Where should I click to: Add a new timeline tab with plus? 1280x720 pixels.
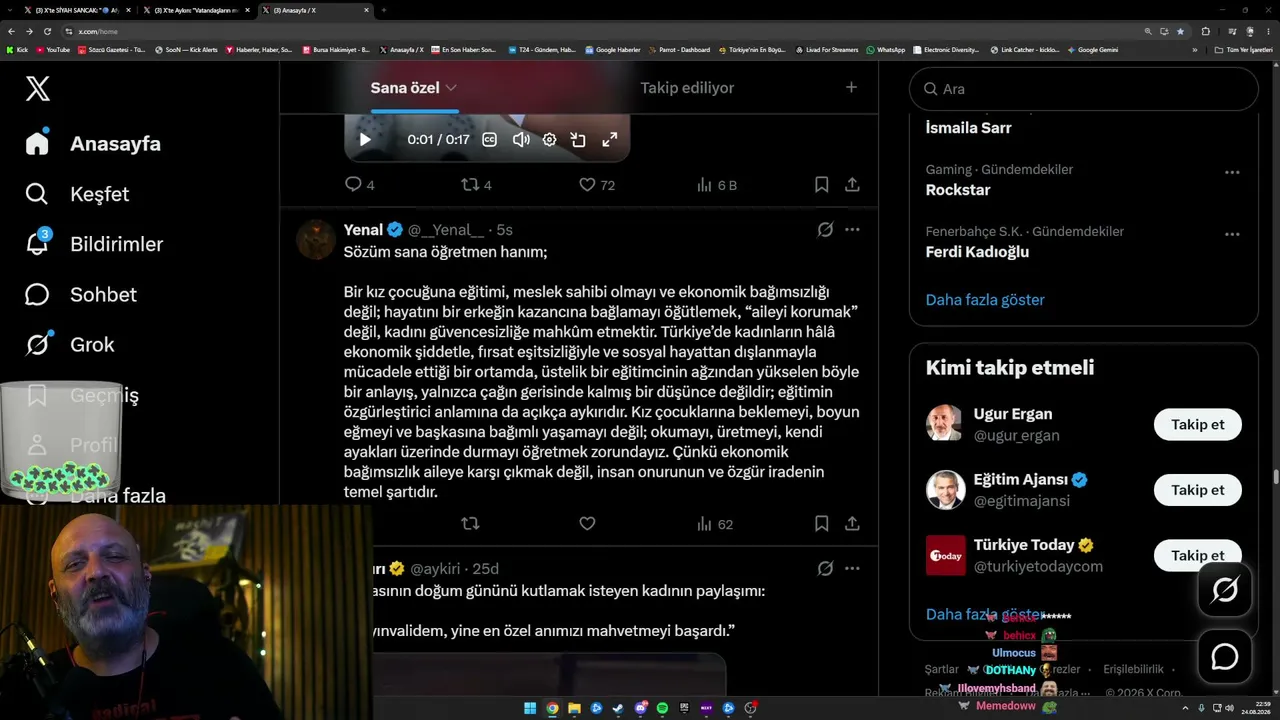pyautogui.click(x=851, y=87)
